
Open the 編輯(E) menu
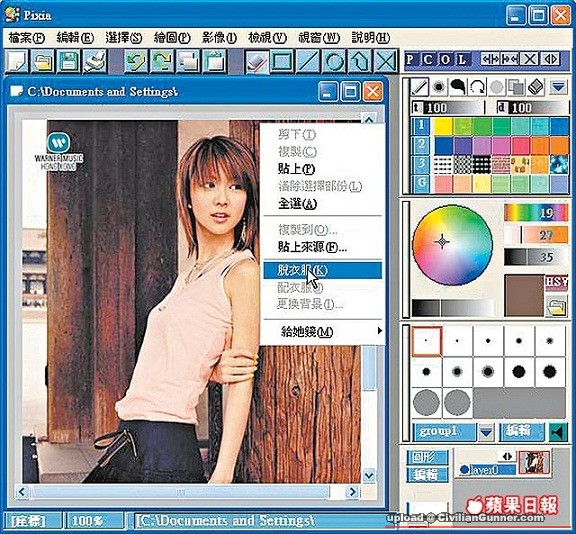pyautogui.click(x=75, y=37)
